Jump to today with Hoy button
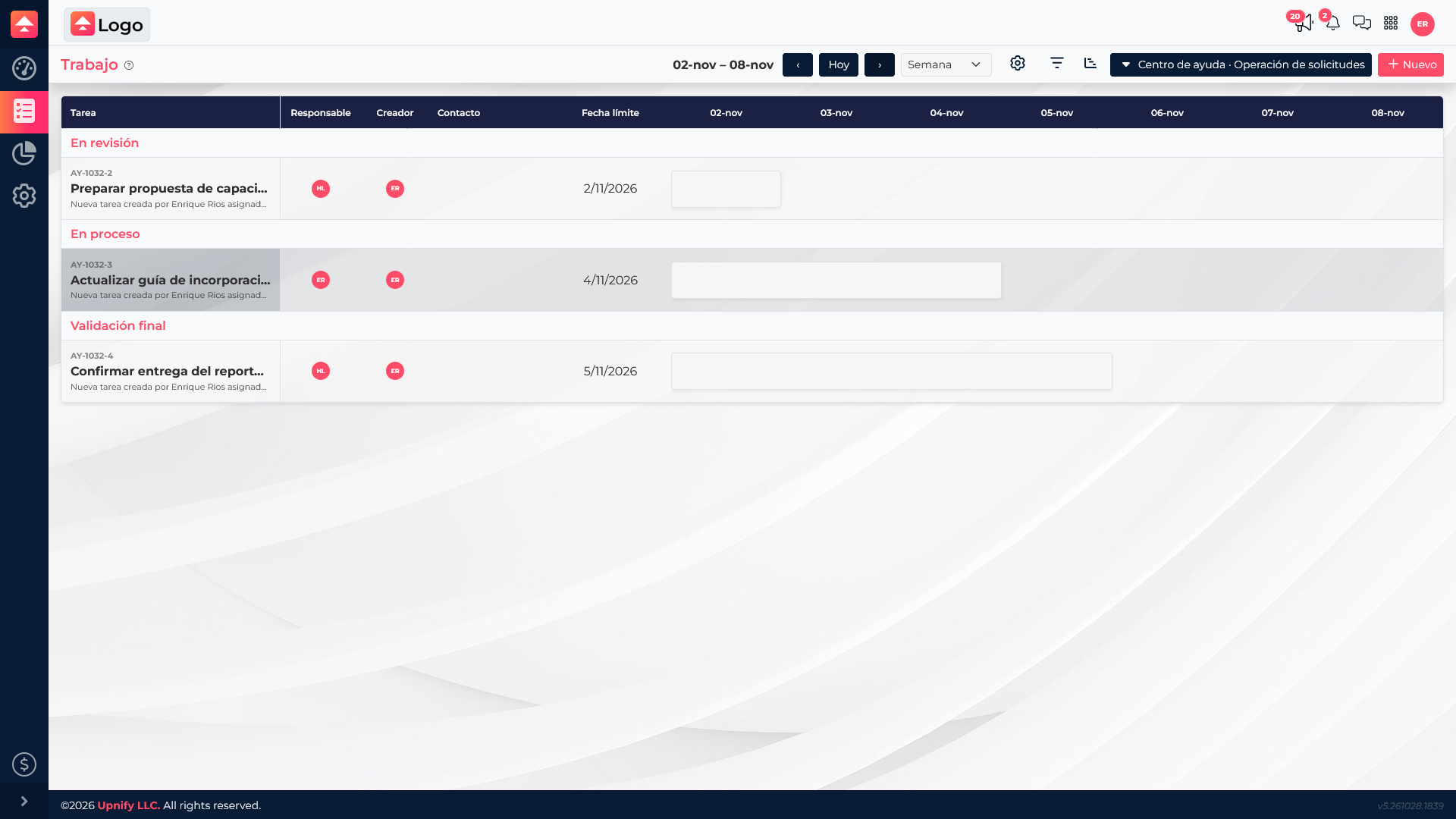This screenshot has height=819, width=1456. [839, 65]
